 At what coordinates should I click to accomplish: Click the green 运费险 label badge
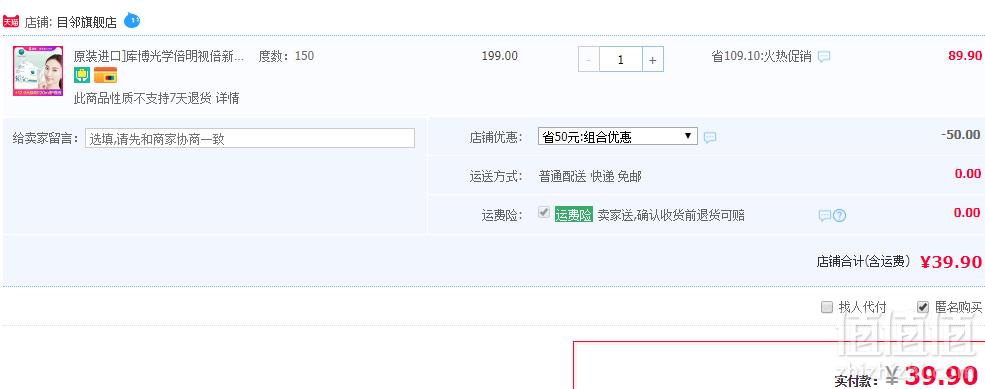[574, 215]
